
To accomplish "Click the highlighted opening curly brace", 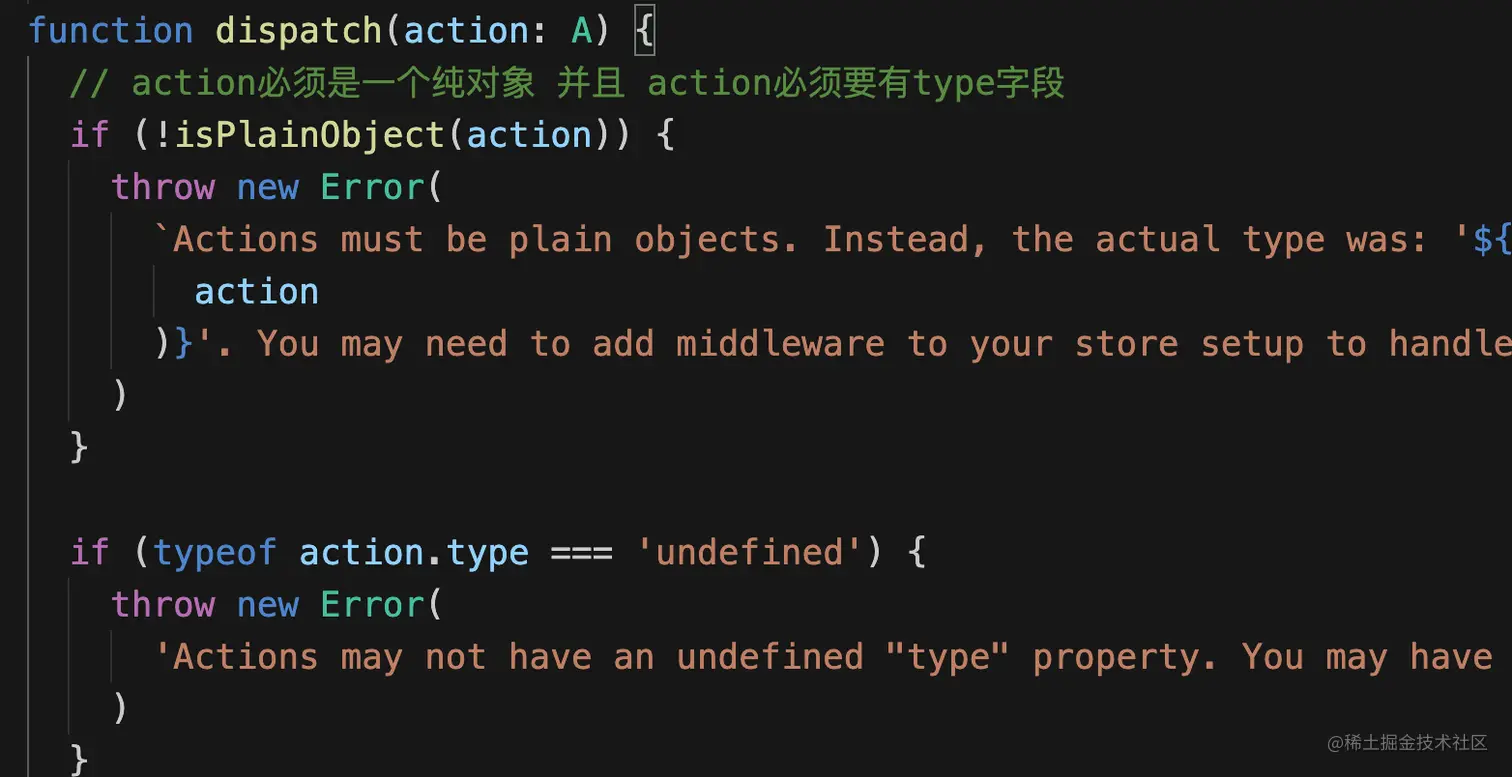I will click(x=644, y=31).
